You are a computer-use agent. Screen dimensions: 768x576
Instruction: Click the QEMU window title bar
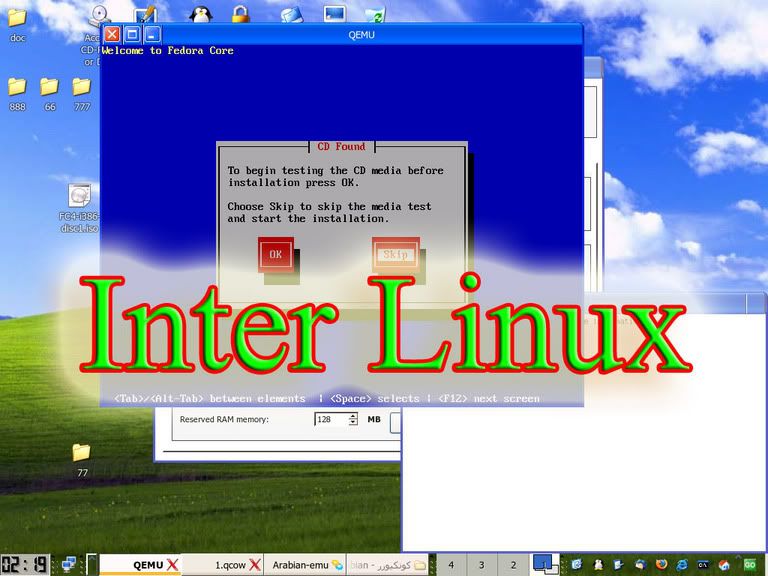(x=361, y=35)
